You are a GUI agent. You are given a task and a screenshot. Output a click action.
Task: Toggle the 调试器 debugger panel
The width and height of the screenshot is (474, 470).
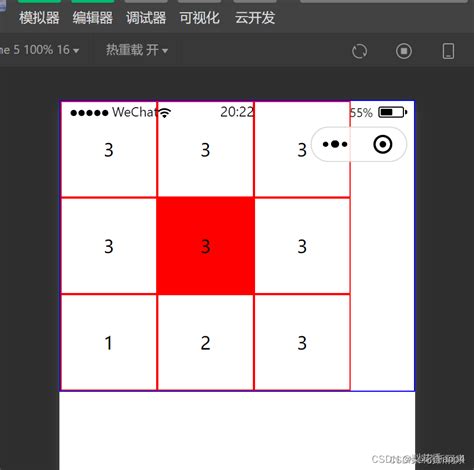pos(146,18)
